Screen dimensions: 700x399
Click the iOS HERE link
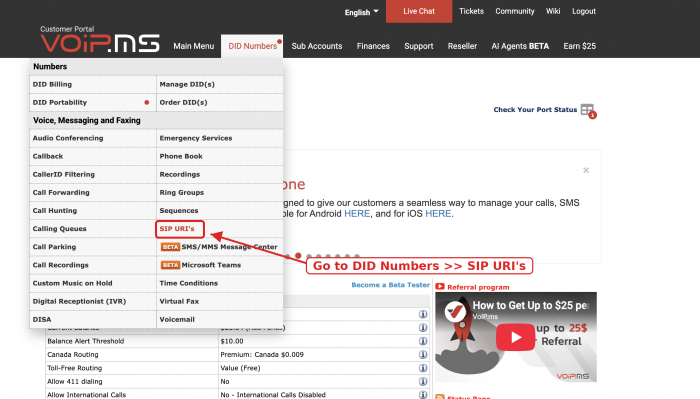click(438, 214)
